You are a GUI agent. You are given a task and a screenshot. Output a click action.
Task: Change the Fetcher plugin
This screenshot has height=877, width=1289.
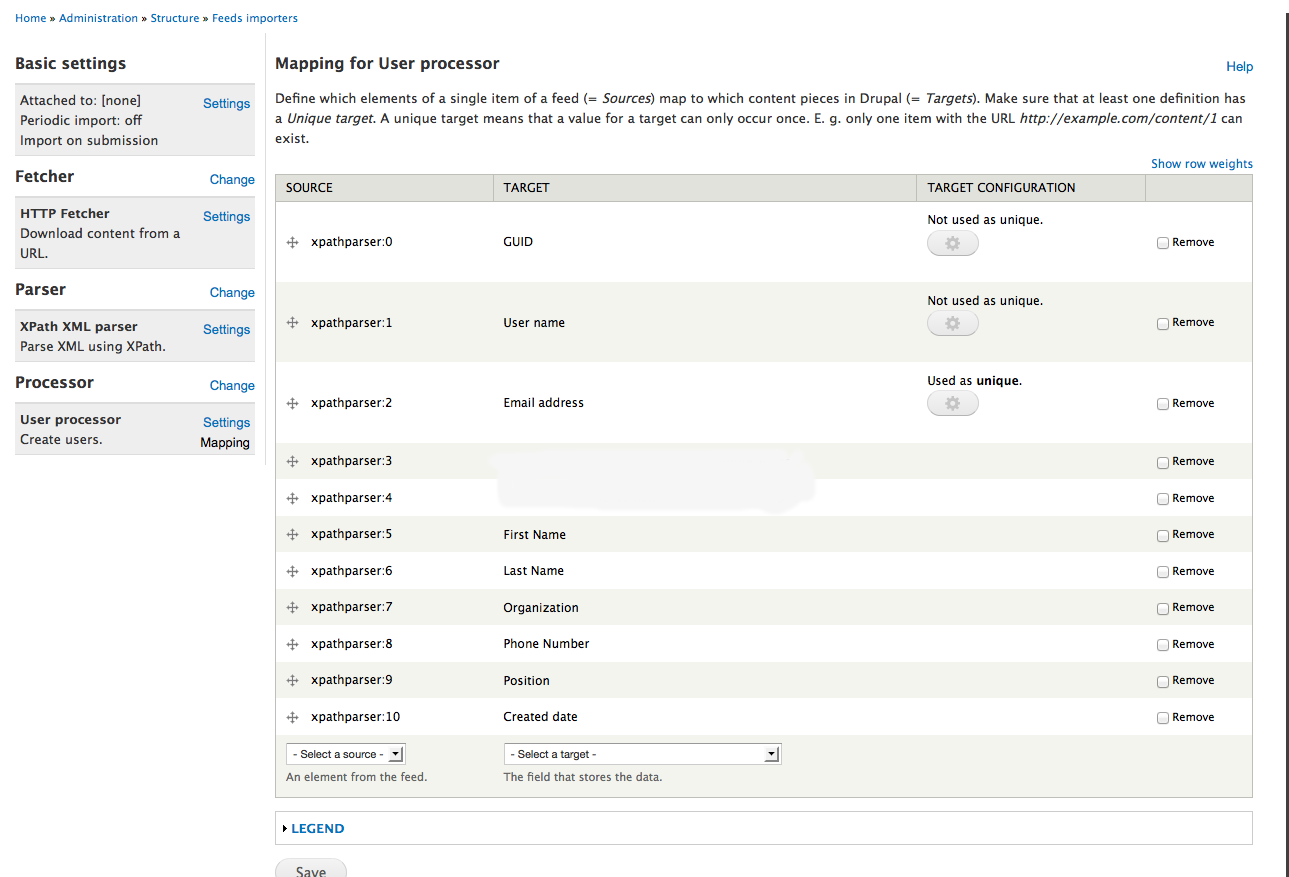pos(232,179)
